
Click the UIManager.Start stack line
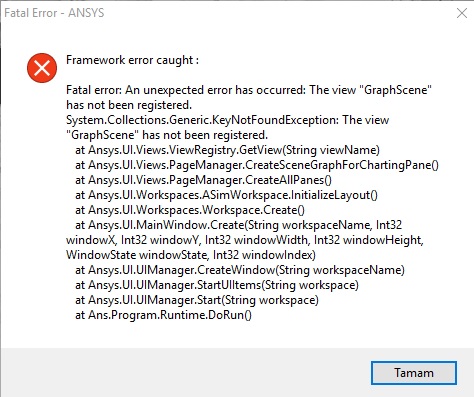(x=197, y=300)
